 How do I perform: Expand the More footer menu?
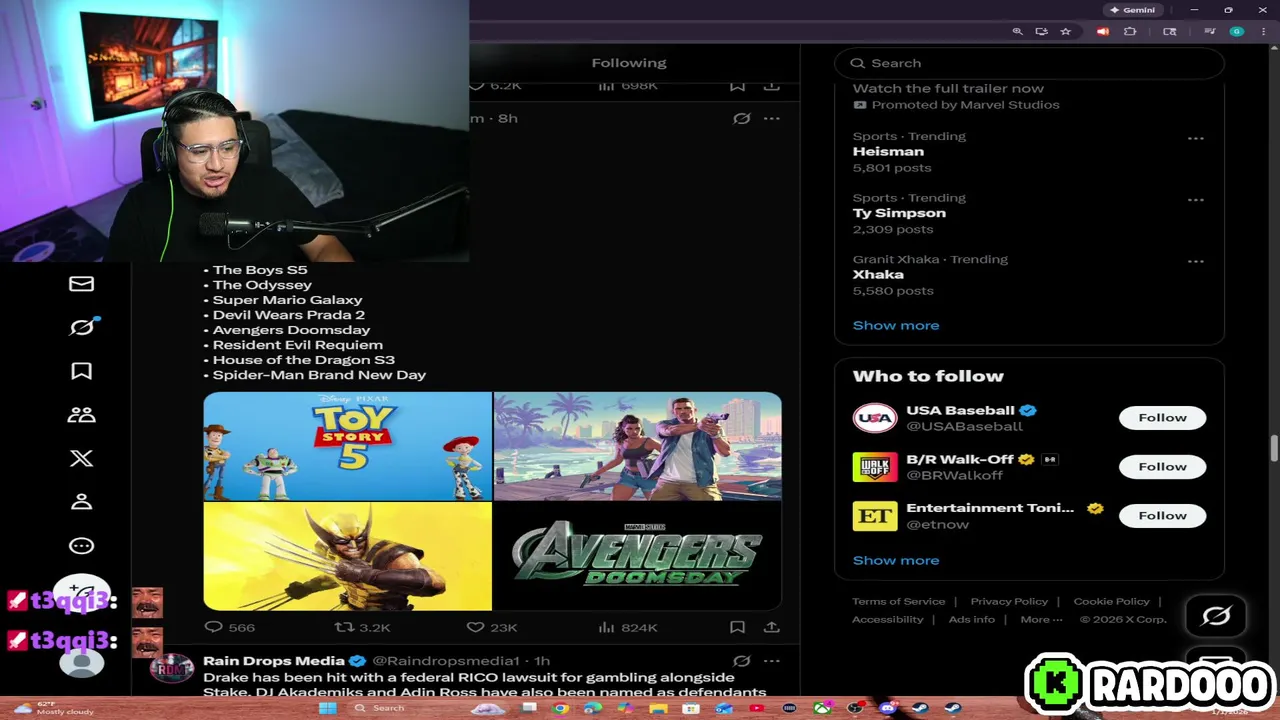pos(1041,619)
